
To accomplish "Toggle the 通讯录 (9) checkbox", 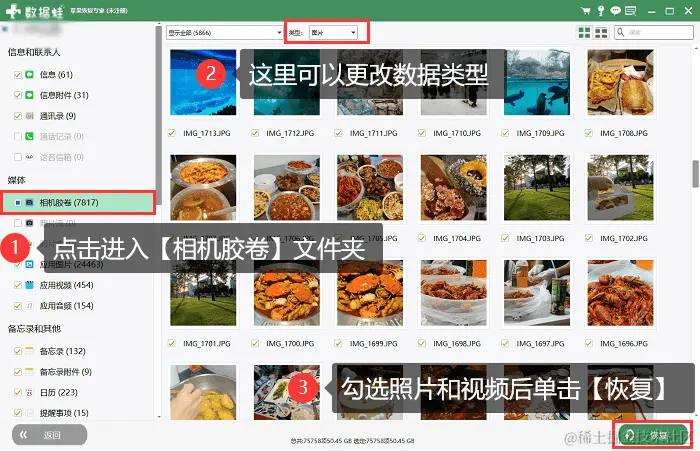I will coord(18,116).
